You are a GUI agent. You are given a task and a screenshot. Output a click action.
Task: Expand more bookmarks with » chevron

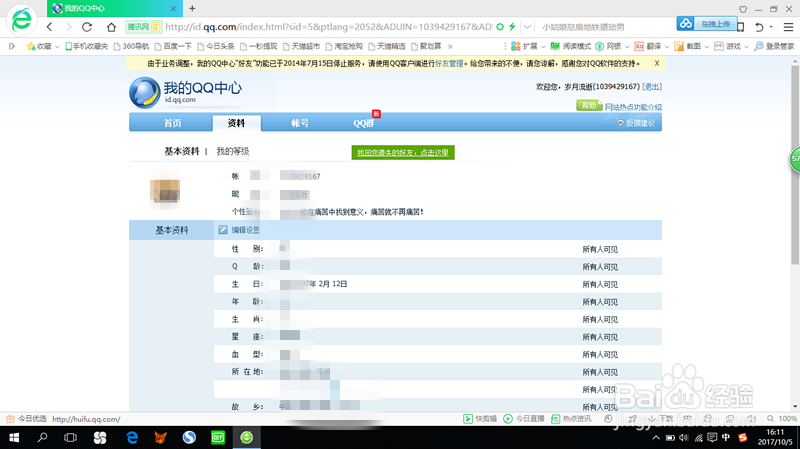point(450,46)
